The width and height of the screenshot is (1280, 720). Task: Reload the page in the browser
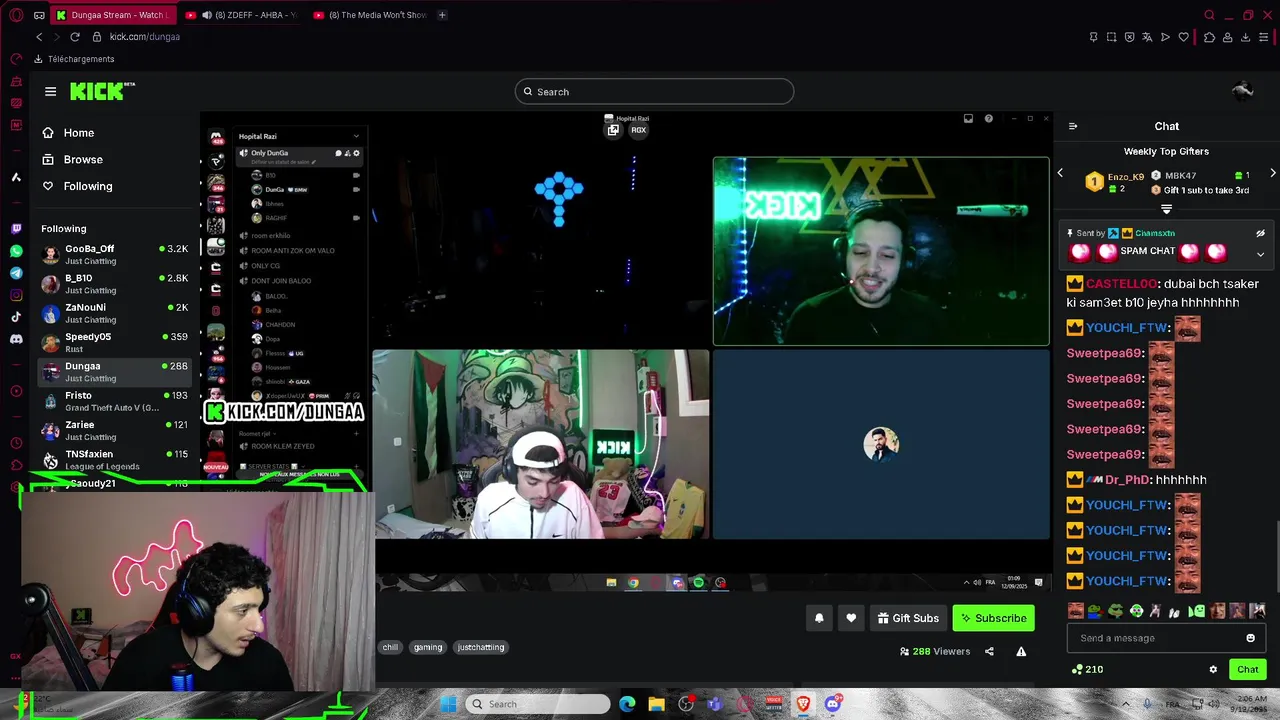click(75, 37)
